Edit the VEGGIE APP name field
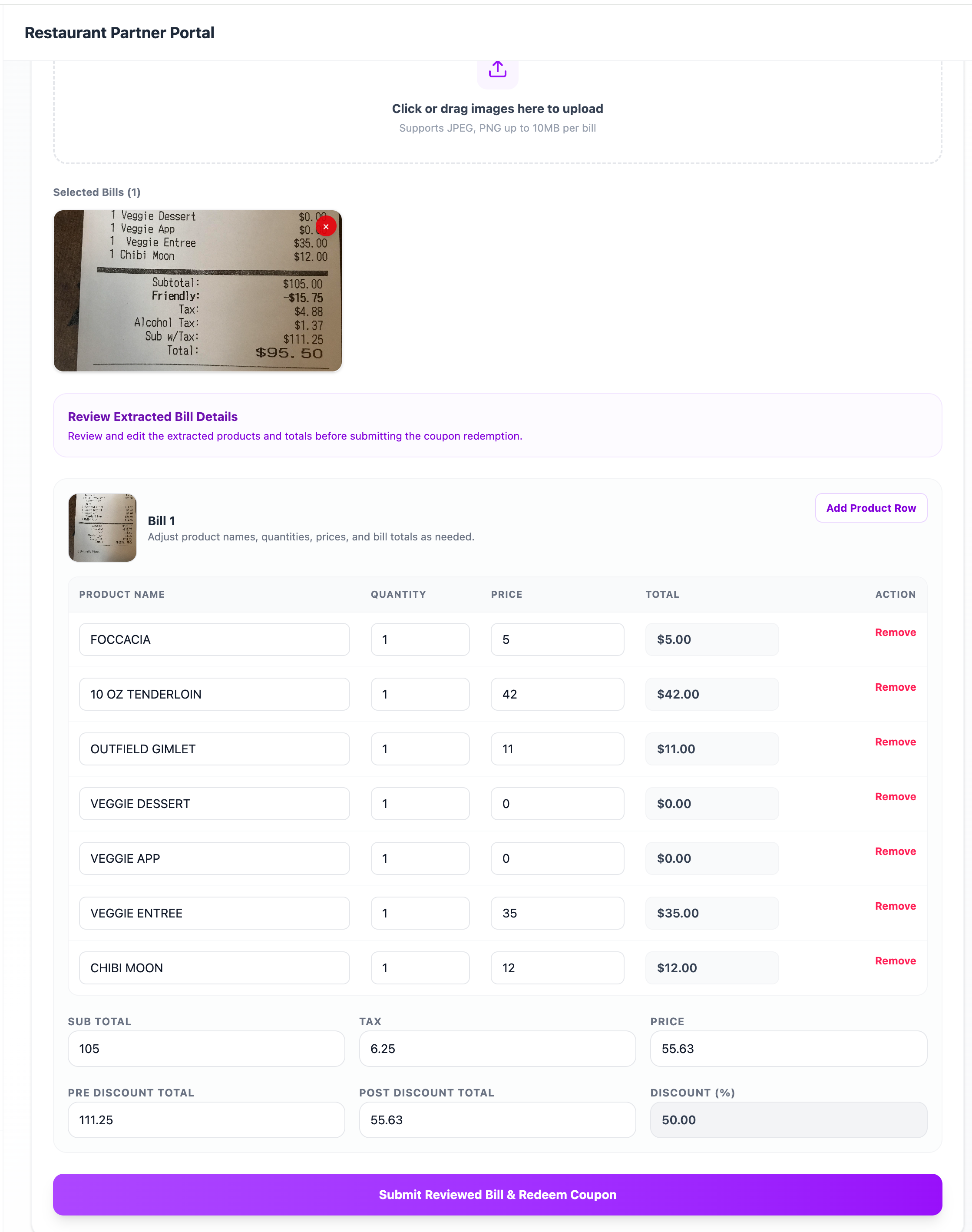Viewport: 972px width, 1232px height. (x=214, y=858)
